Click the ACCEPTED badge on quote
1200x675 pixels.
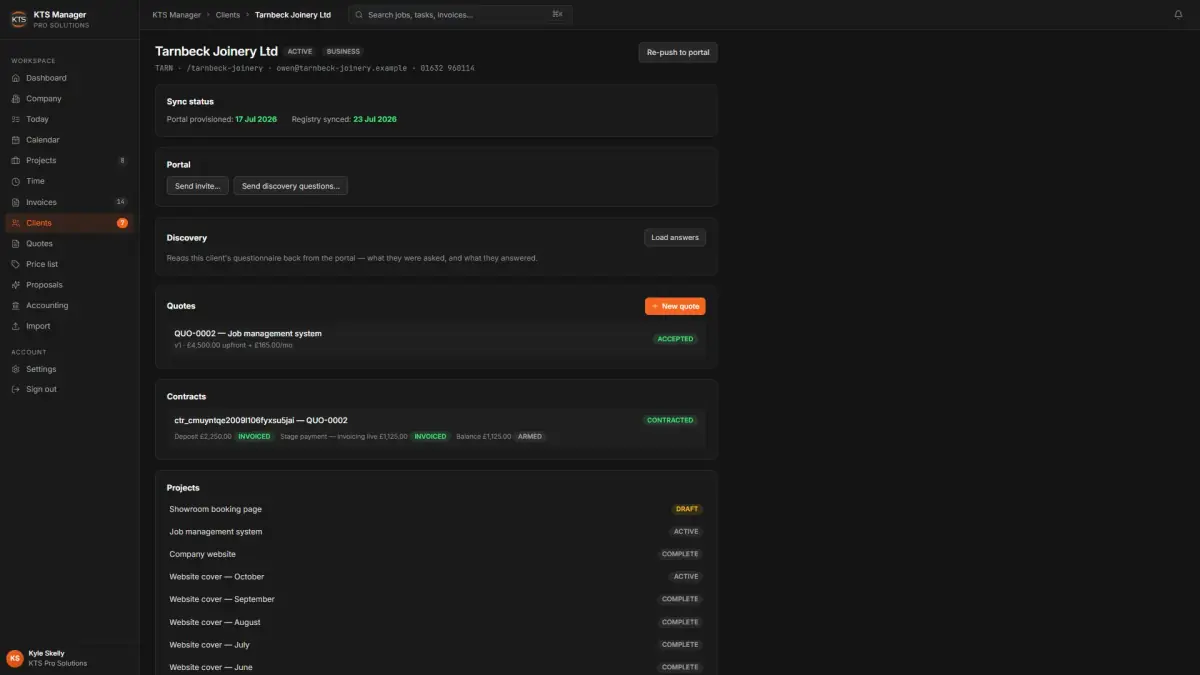(x=675, y=339)
